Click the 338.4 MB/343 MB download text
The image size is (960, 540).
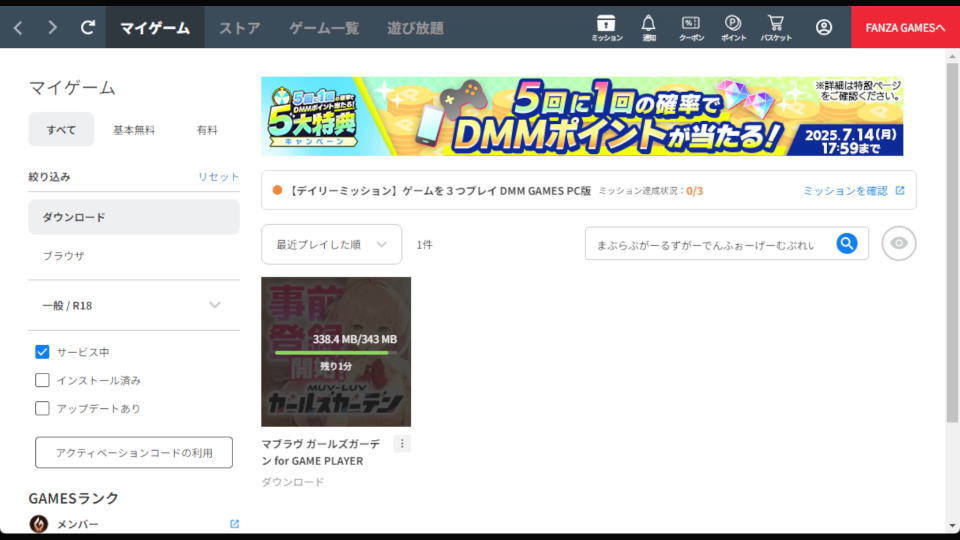pos(354,339)
